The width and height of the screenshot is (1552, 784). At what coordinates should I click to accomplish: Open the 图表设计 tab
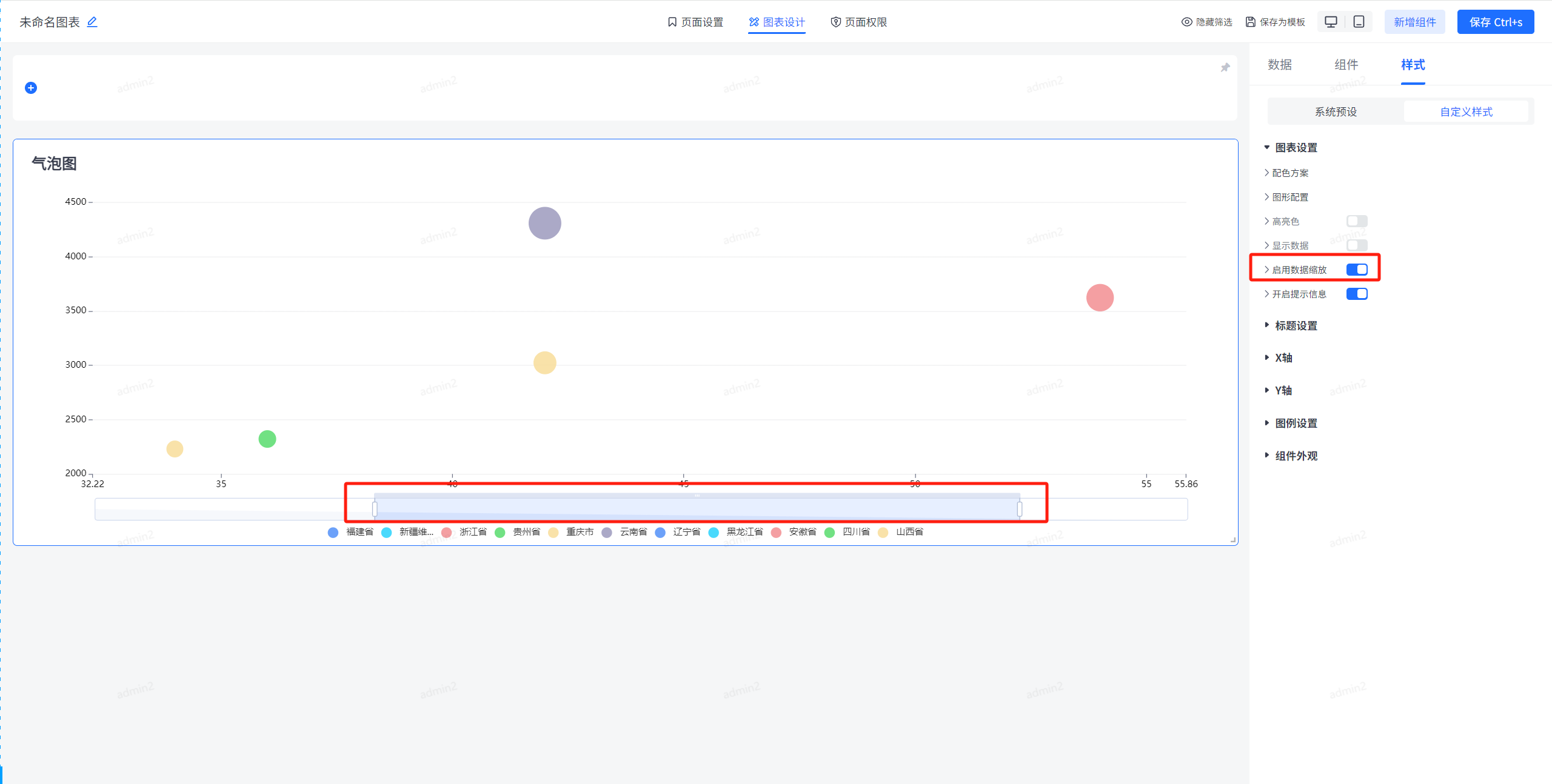pyautogui.click(x=777, y=22)
